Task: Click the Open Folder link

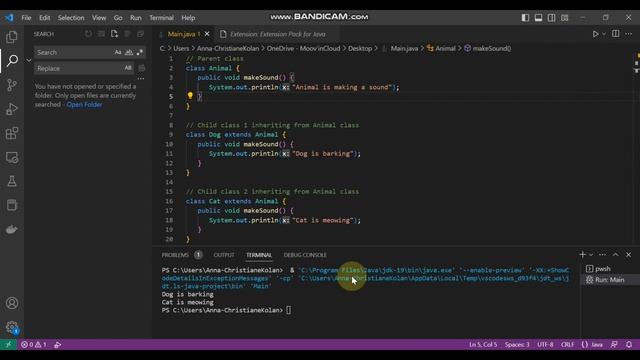Action: click(84, 104)
